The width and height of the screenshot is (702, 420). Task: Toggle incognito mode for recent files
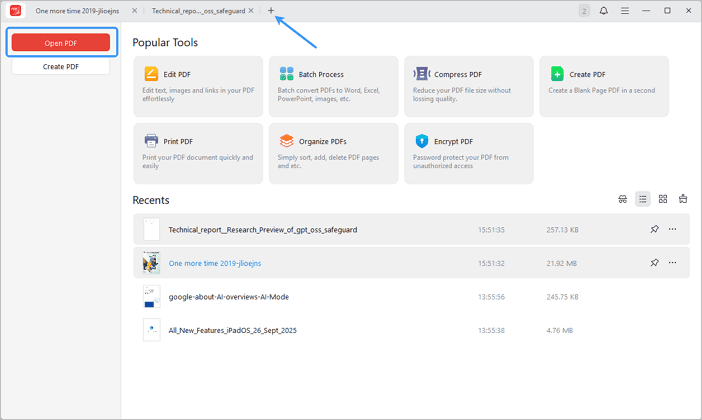coord(622,199)
